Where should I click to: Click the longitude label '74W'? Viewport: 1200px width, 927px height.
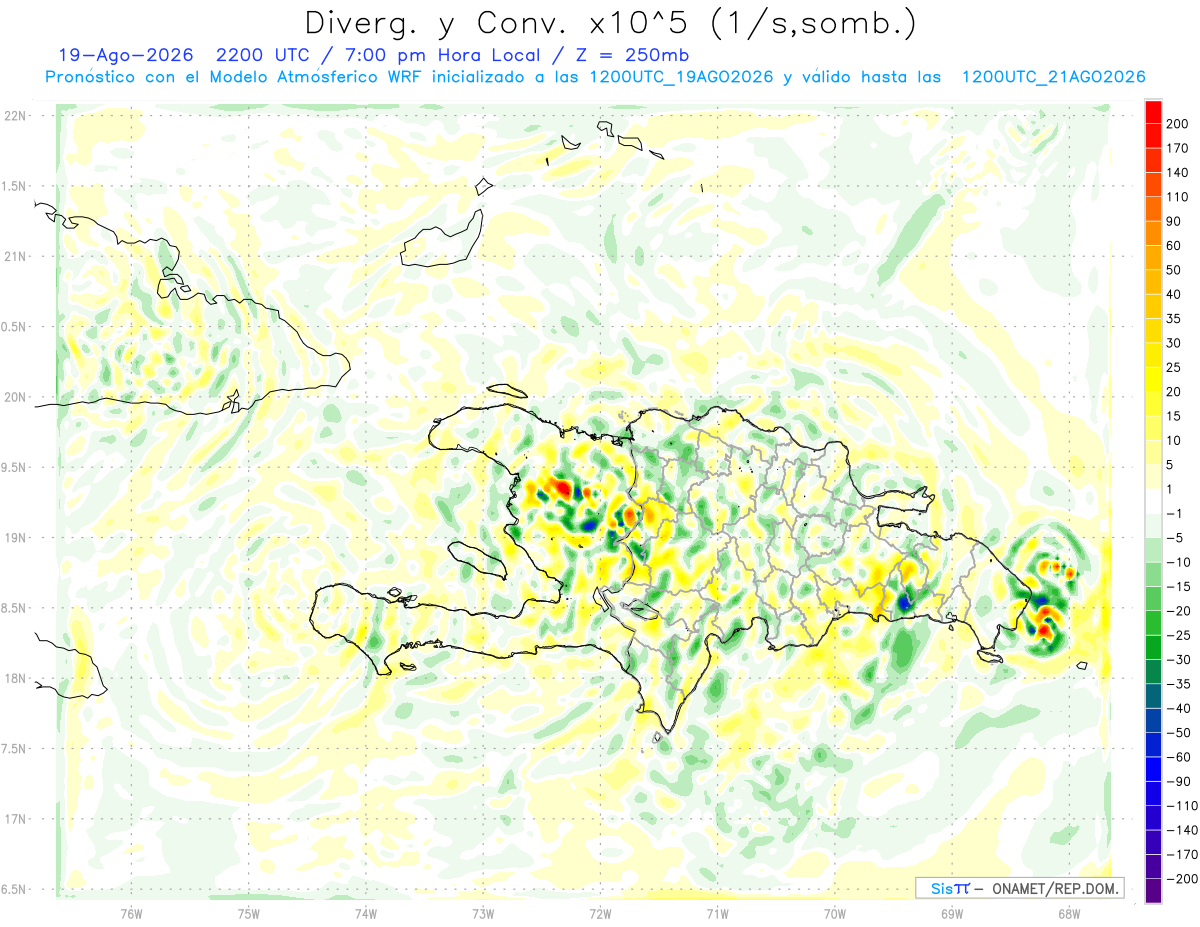366,915
